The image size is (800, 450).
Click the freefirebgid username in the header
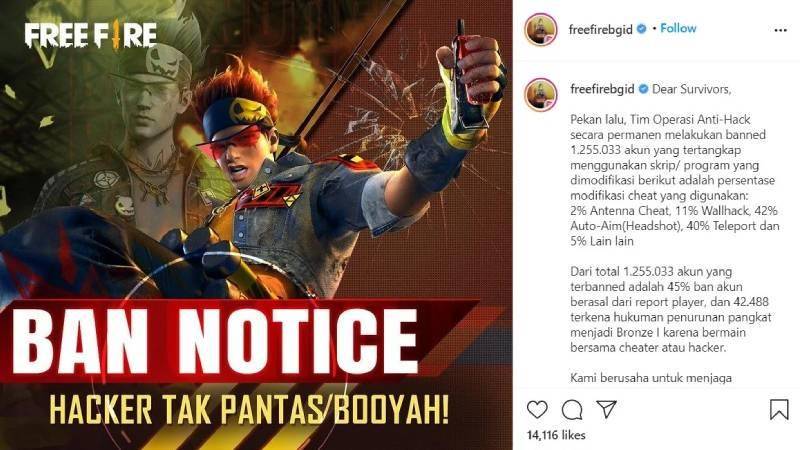(x=601, y=30)
